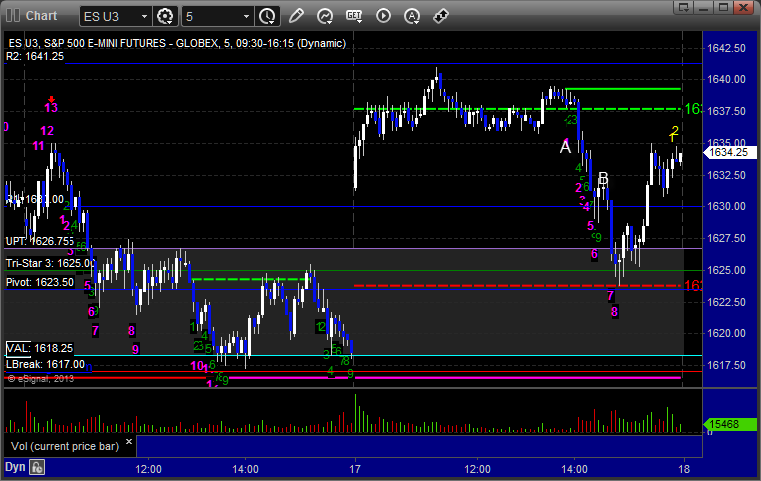Click the red 13 count marker
This screenshot has height=481, width=761.
pos(51,106)
